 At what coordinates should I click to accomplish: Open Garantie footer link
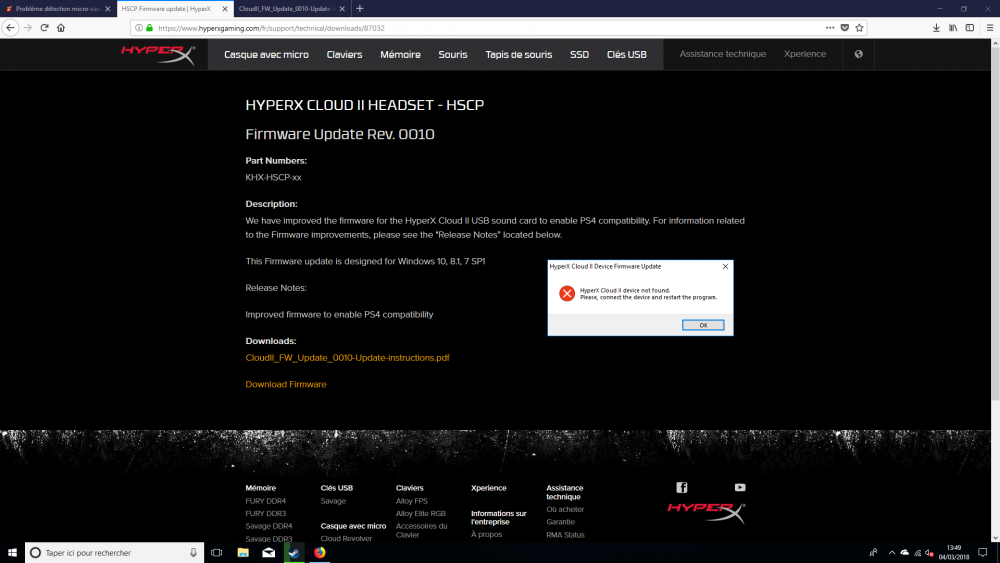pos(561,522)
